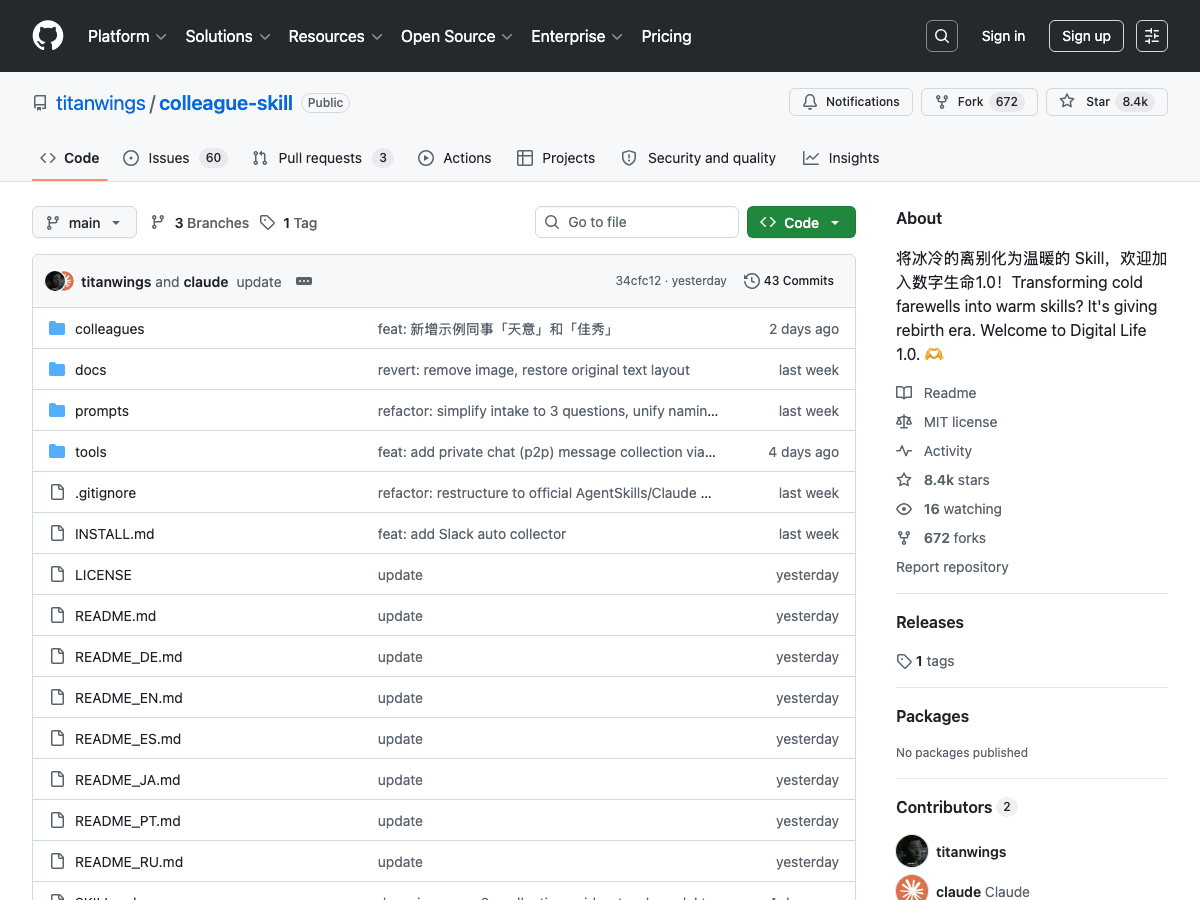The width and height of the screenshot is (1200, 900).
Task: Click the file icon next to README_JA.md
Action: [57, 780]
